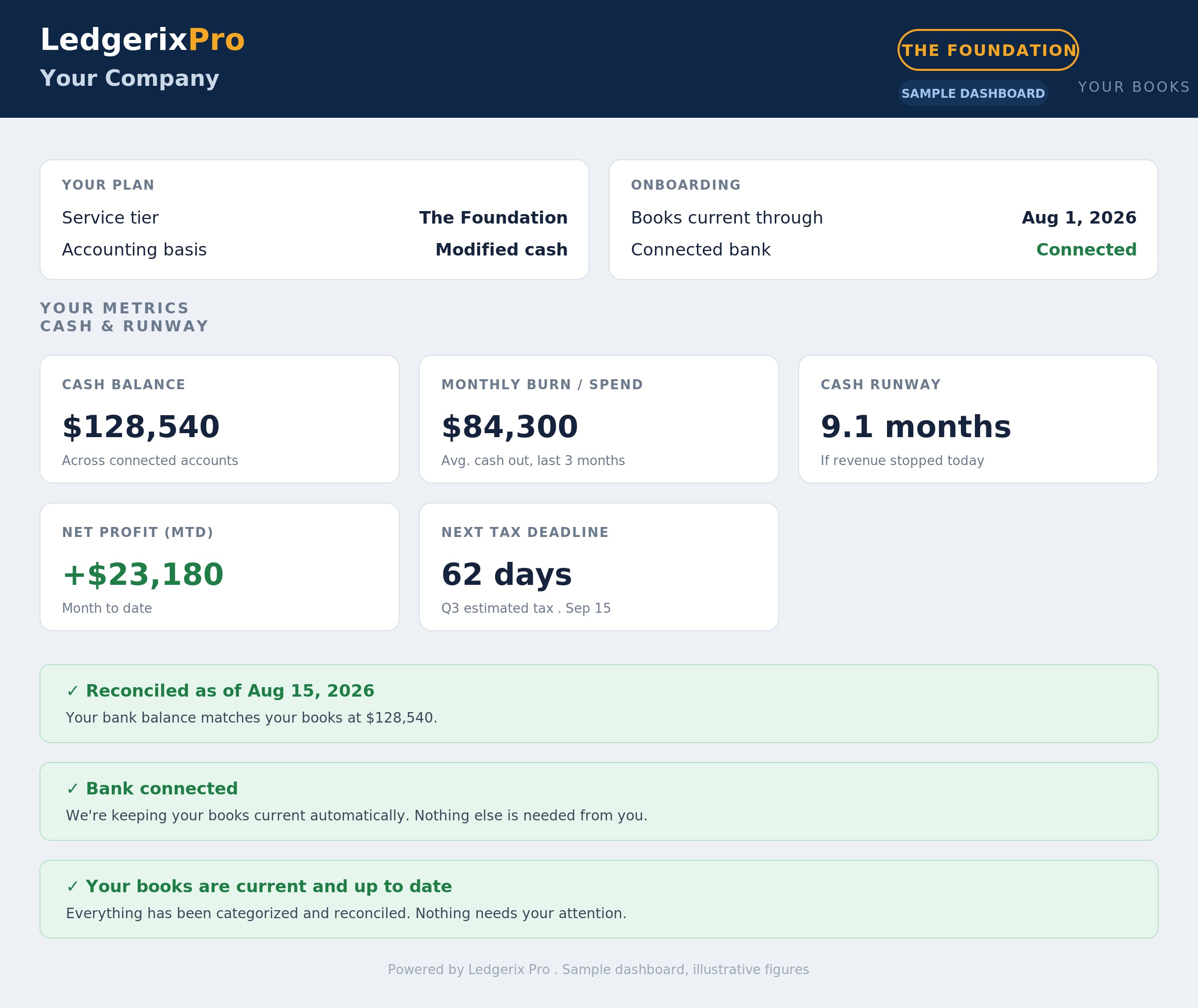The width and height of the screenshot is (1198, 1008).
Task: Open the YOUR BOOKS header label
Action: click(1134, 87)
